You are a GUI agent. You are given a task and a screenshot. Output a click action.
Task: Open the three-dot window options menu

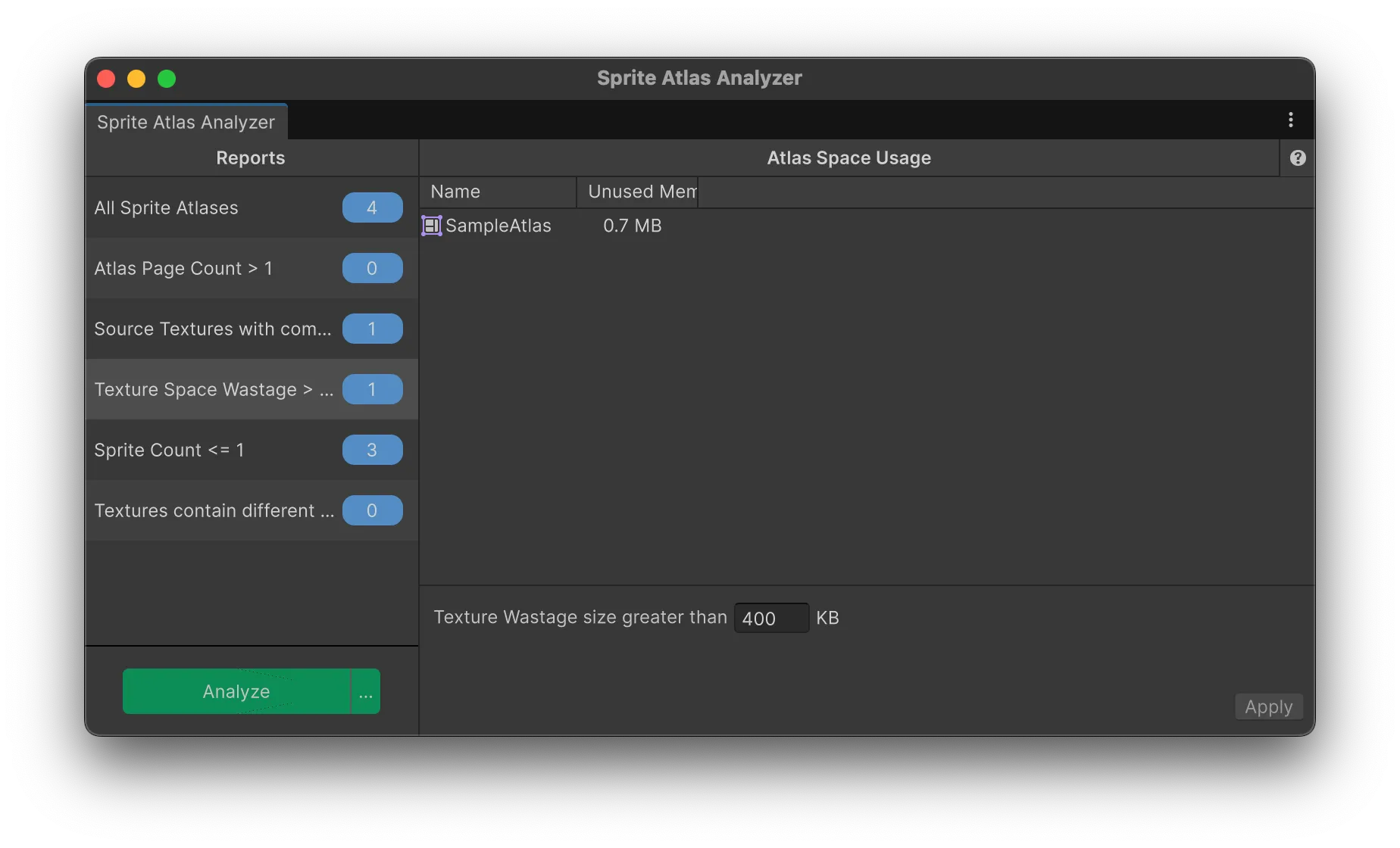click(x=1291, y=120)
